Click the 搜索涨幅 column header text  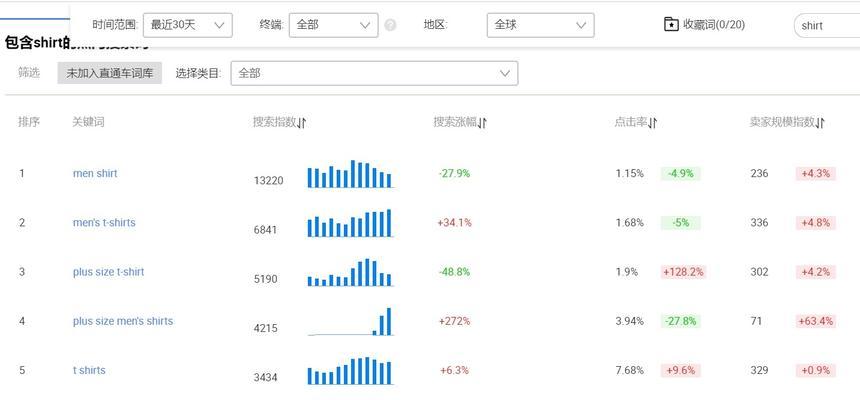click(x=455, y=122)
